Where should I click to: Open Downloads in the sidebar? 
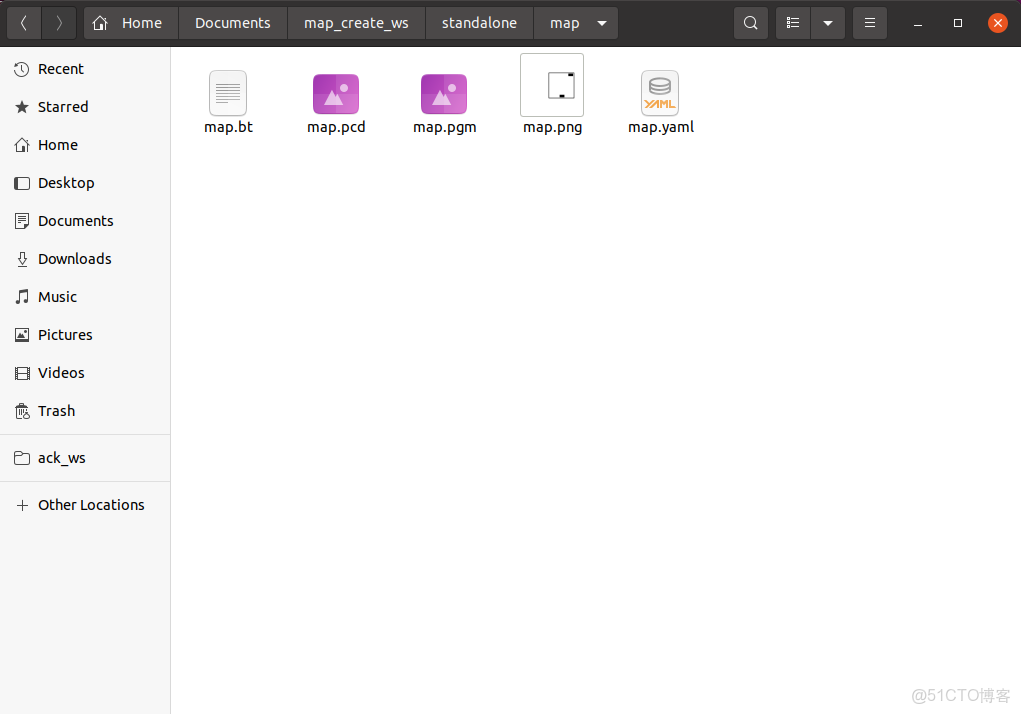[85, 259]
